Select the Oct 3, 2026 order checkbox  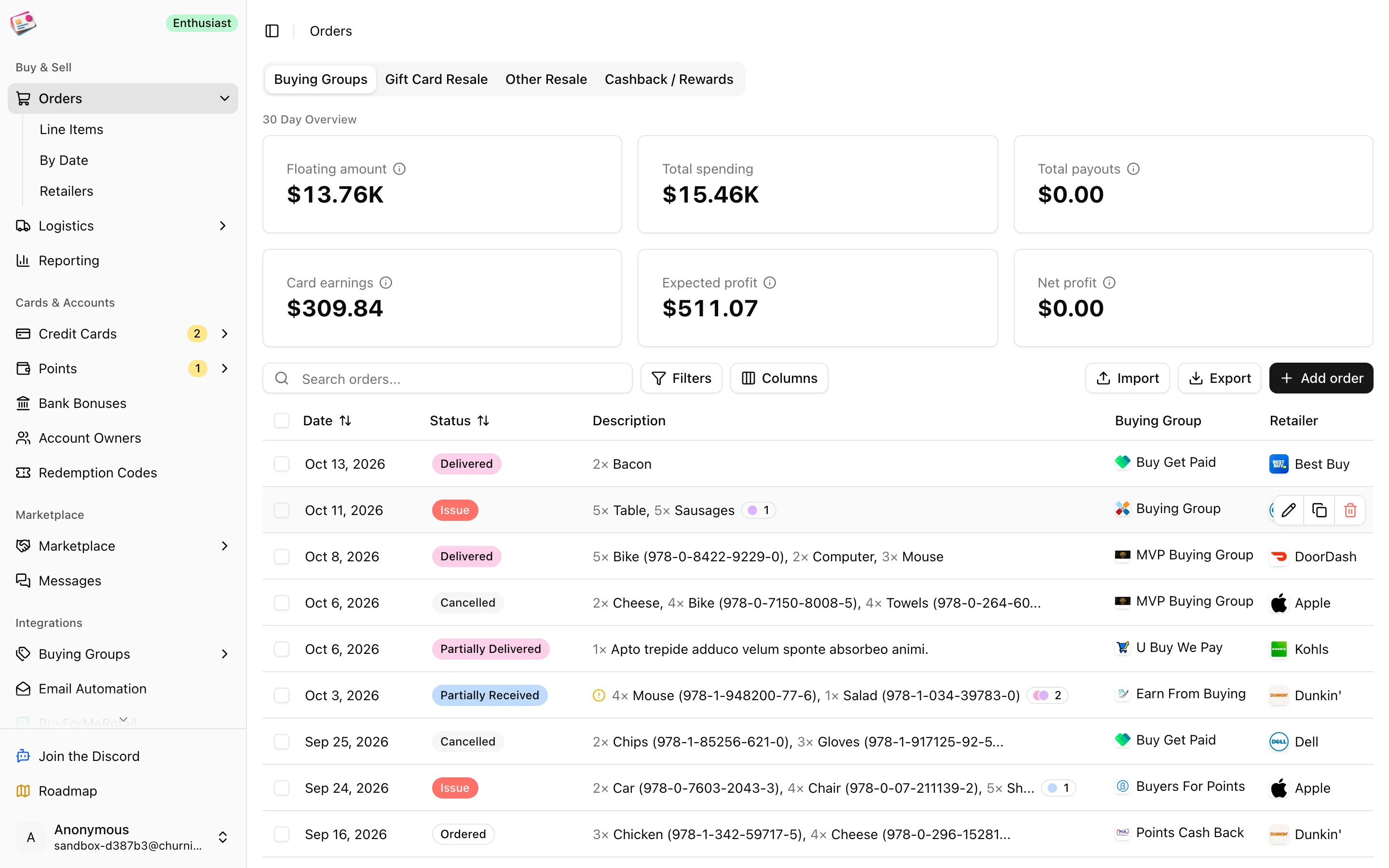point(281,695)
